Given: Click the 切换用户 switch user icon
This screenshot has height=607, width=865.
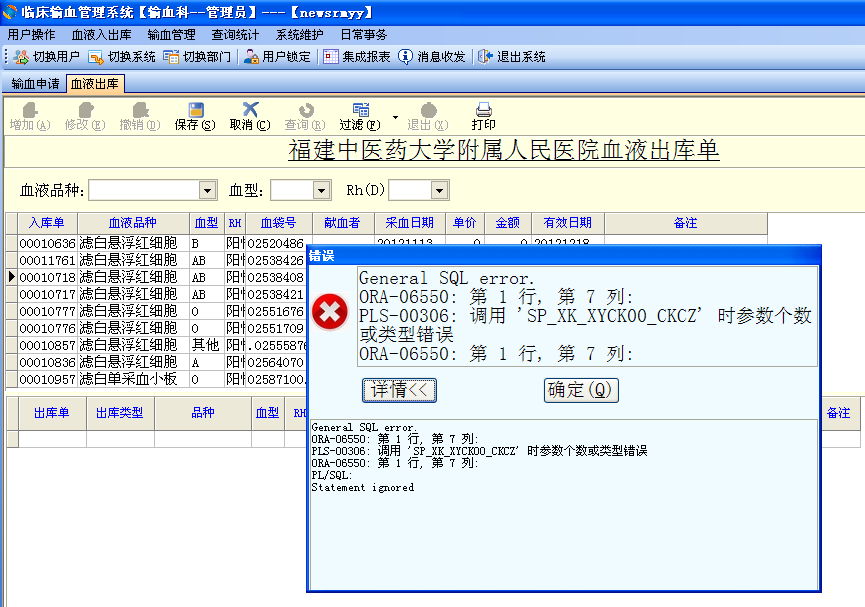Looking at the screenshot, I should tap(22, 57).
